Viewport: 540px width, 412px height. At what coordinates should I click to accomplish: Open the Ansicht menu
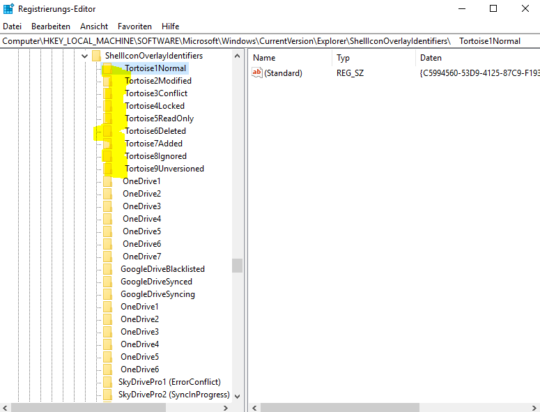pyautogui.click(x=94, y=27)
